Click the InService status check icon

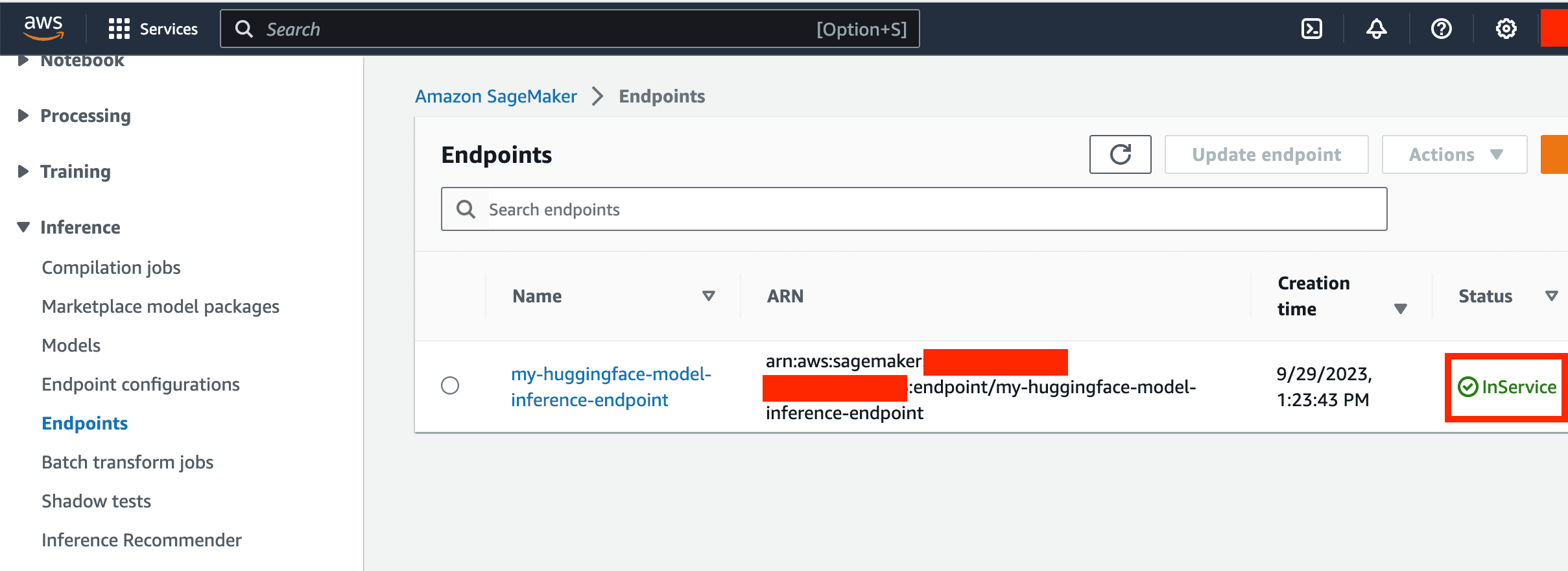click(x=1467, y=387)
